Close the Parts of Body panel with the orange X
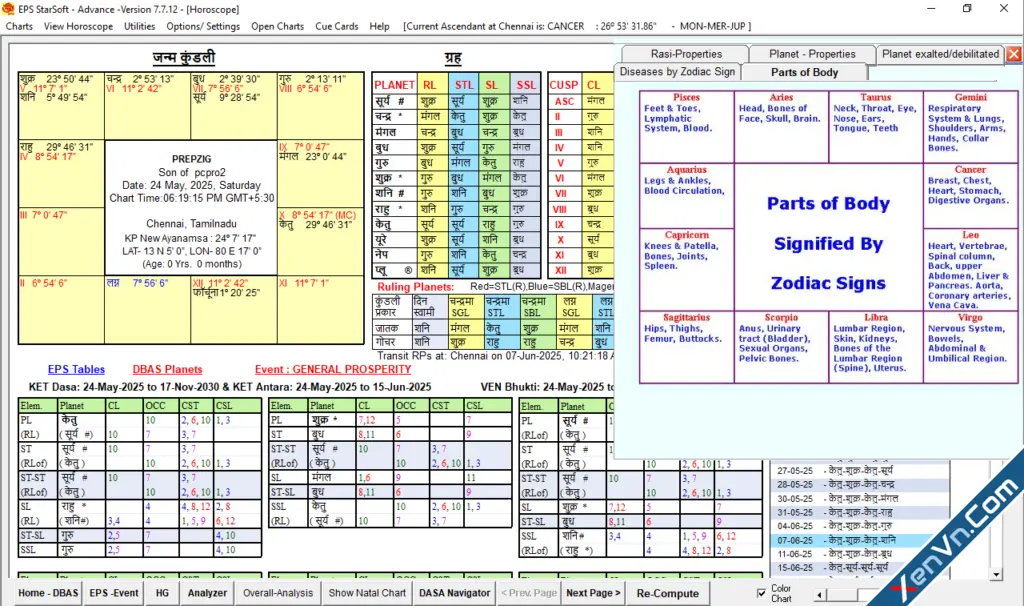The height and width of the screenshot is (606, 1024). pyautogui.click(x=1014, y=54)
